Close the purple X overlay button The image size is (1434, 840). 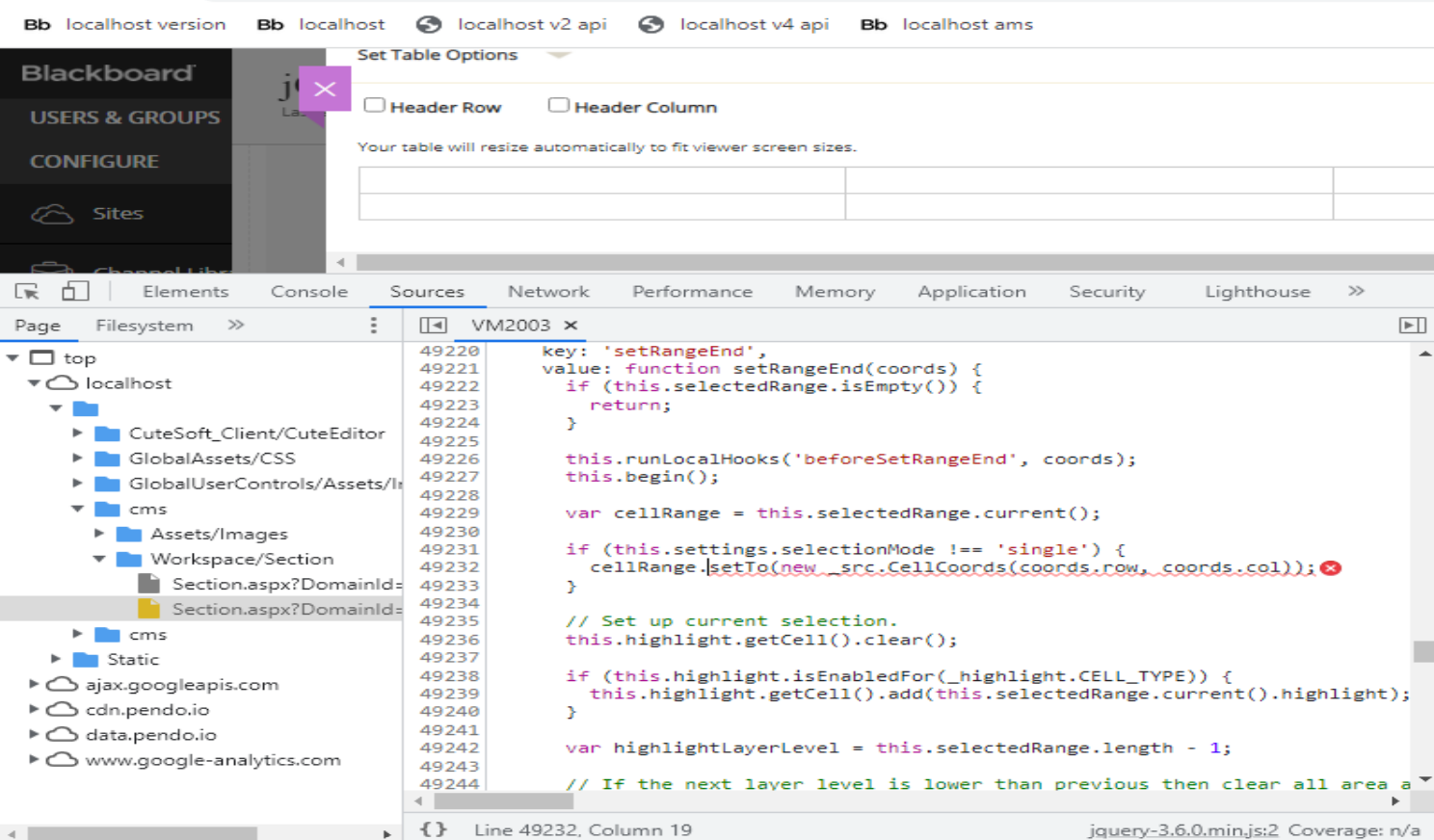325,89
